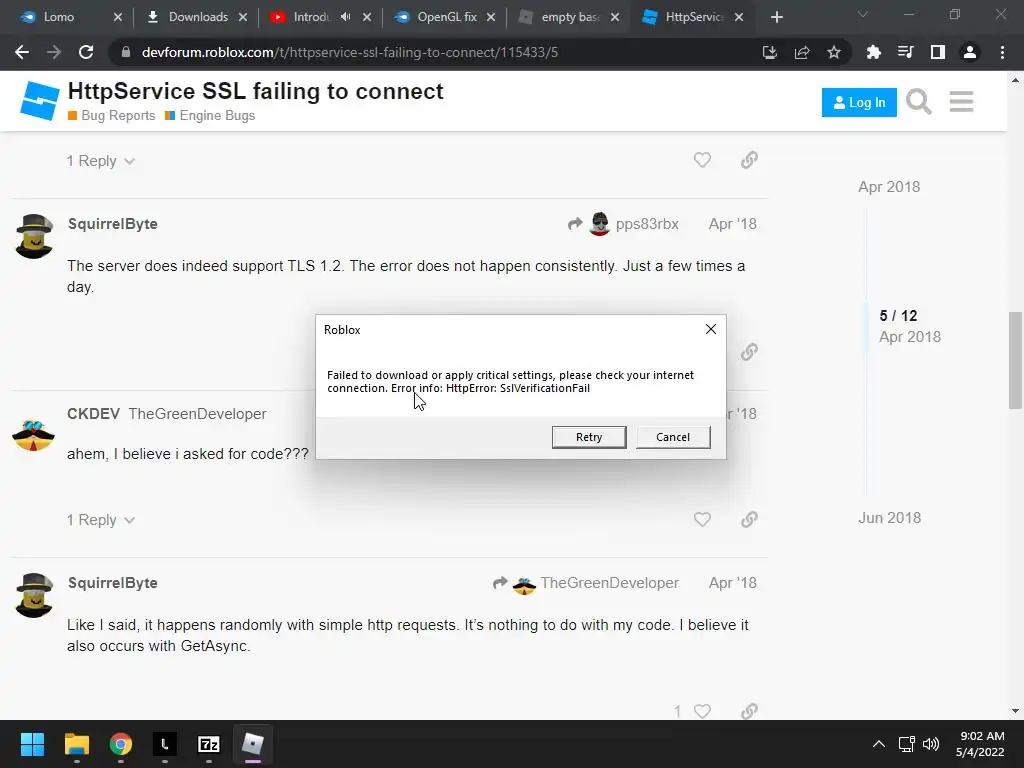This screenshot has width=1024, height=768.
Task: Jump to Jun 2018 on timeline
Action: [889, 518]
